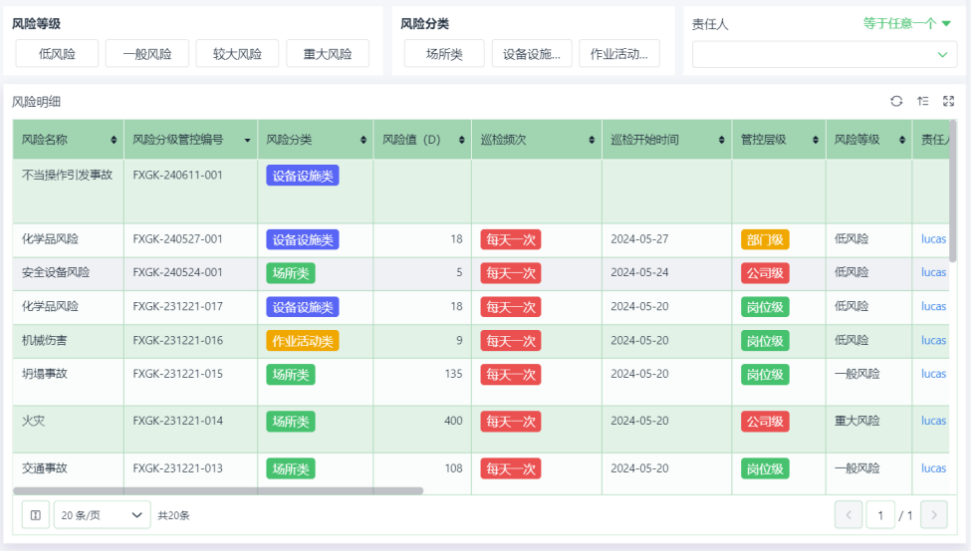Open the 20 条/页 page size dropdown

(x=102, y=515)
